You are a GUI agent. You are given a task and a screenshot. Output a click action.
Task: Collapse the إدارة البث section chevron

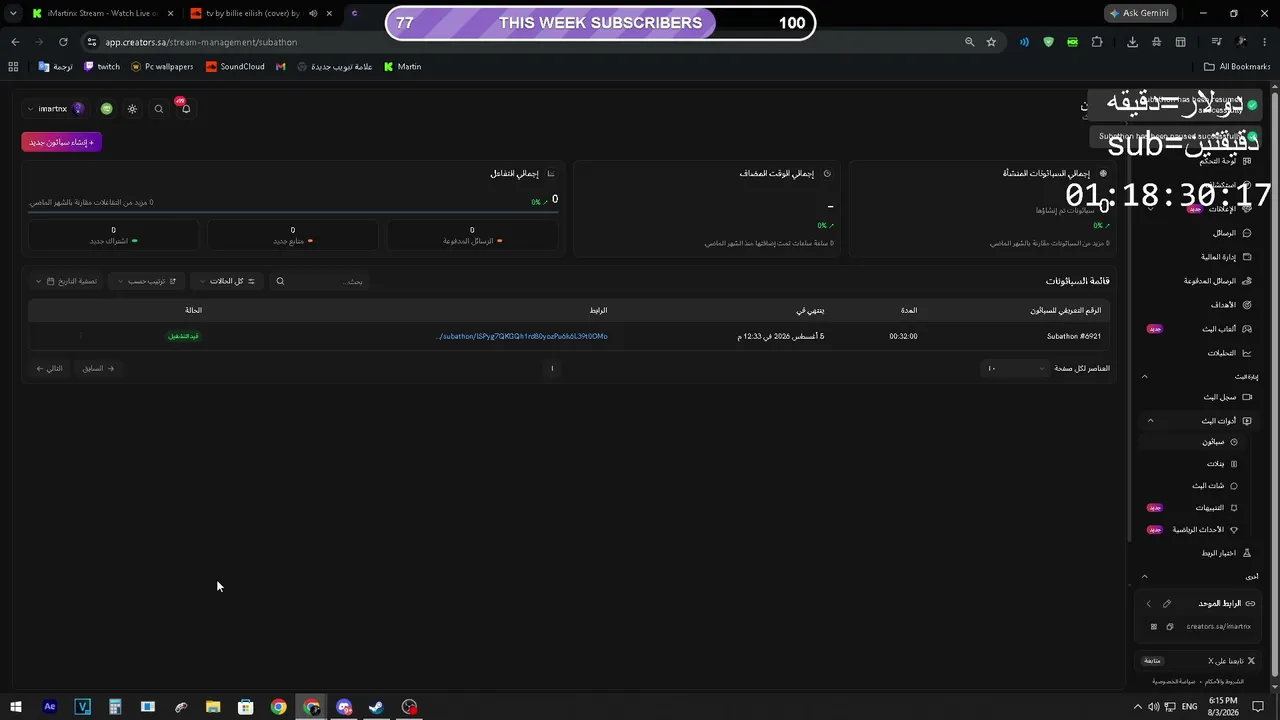[1145, 377]
